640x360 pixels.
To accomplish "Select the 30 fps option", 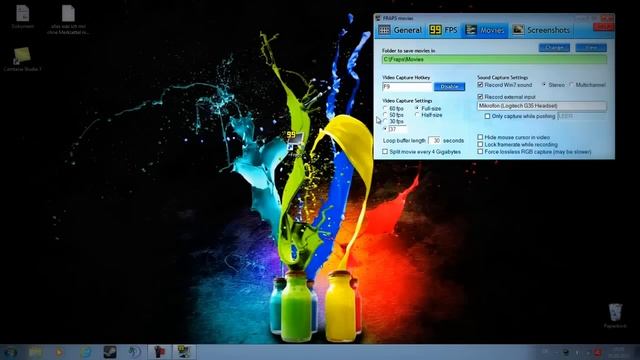I will pyautogui.click(x=393, y=122).
